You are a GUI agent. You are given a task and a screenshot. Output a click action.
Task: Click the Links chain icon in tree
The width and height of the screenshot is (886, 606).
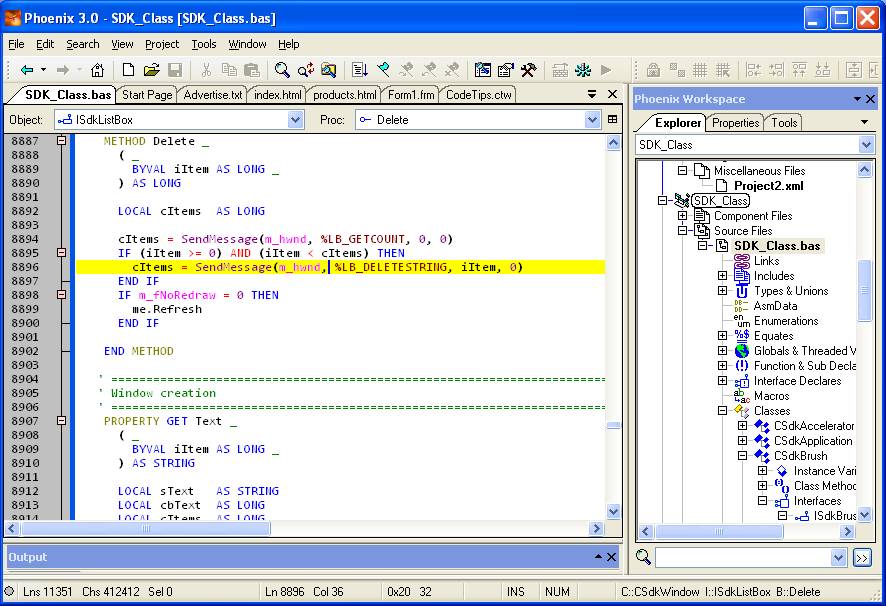pyautogui.click(x=741, y=261)
